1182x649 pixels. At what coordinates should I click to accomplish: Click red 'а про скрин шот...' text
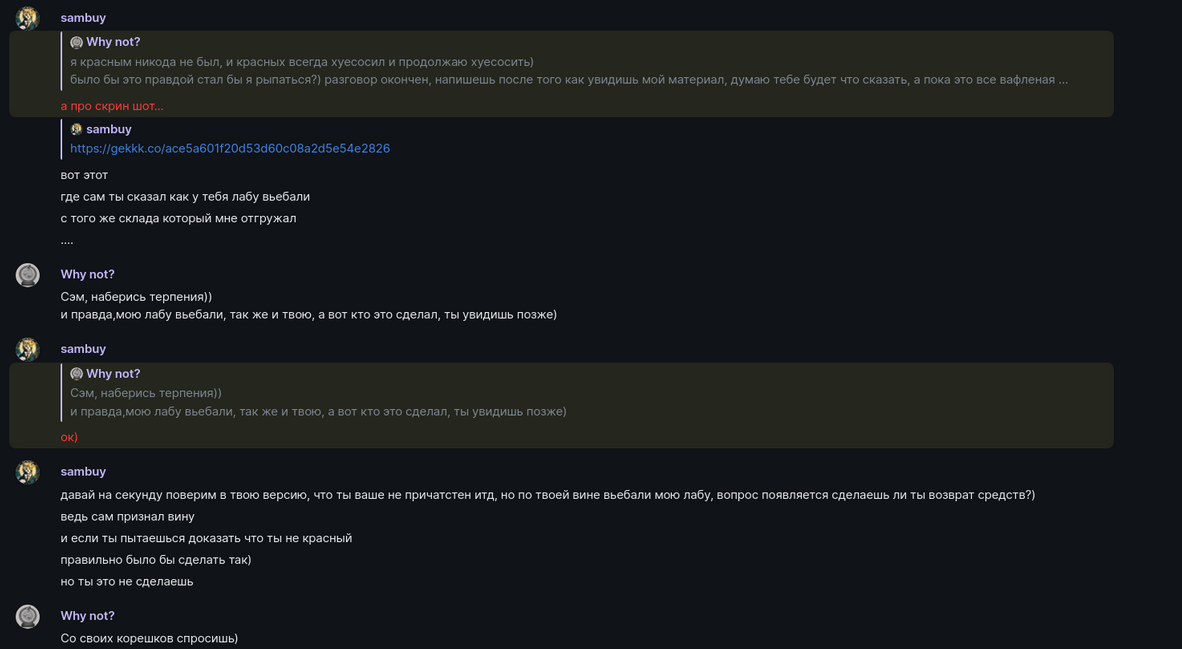point(111,106)
